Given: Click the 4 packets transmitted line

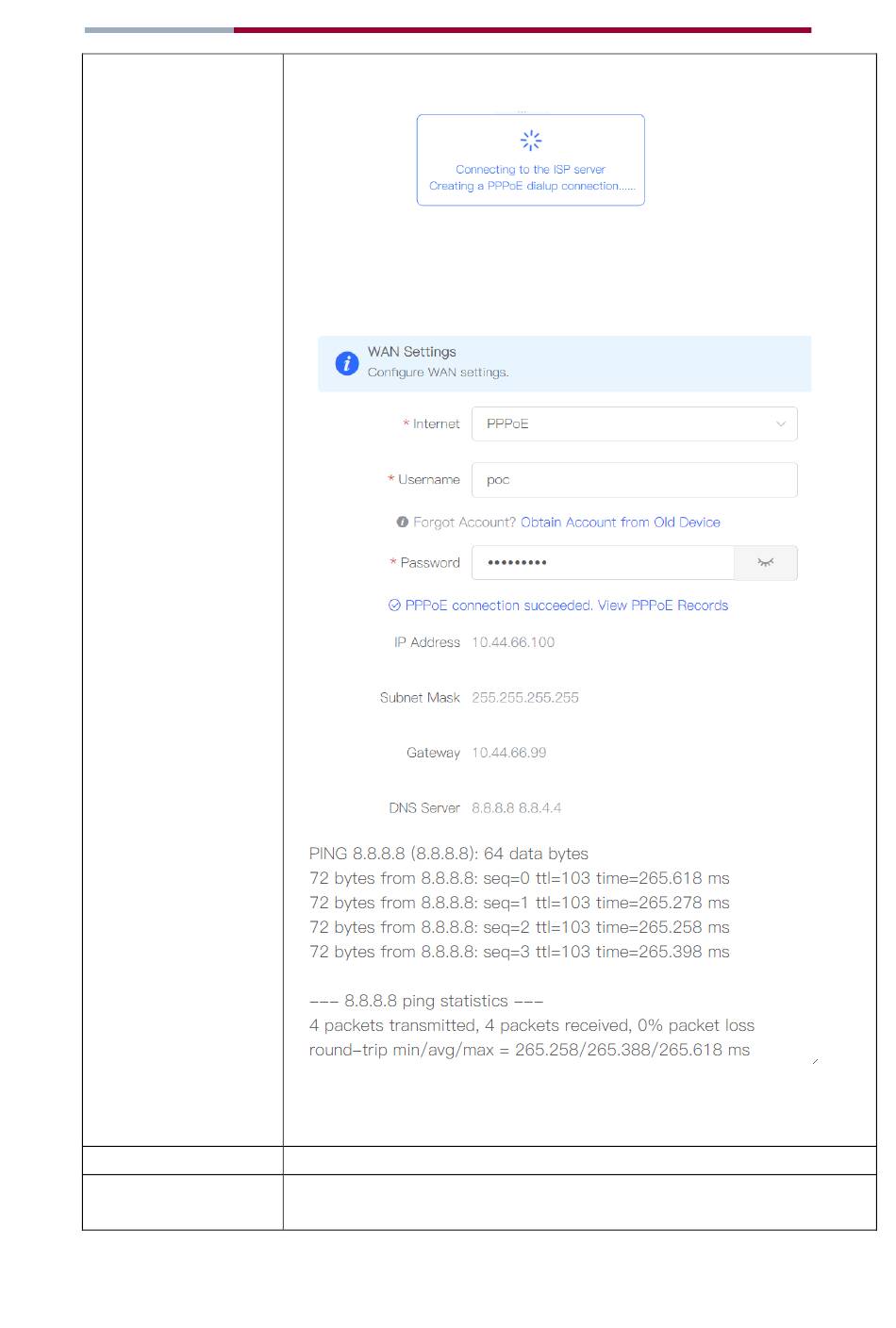Looking at the screenshot, I should pyautogui.click(x=532, y=1025).
